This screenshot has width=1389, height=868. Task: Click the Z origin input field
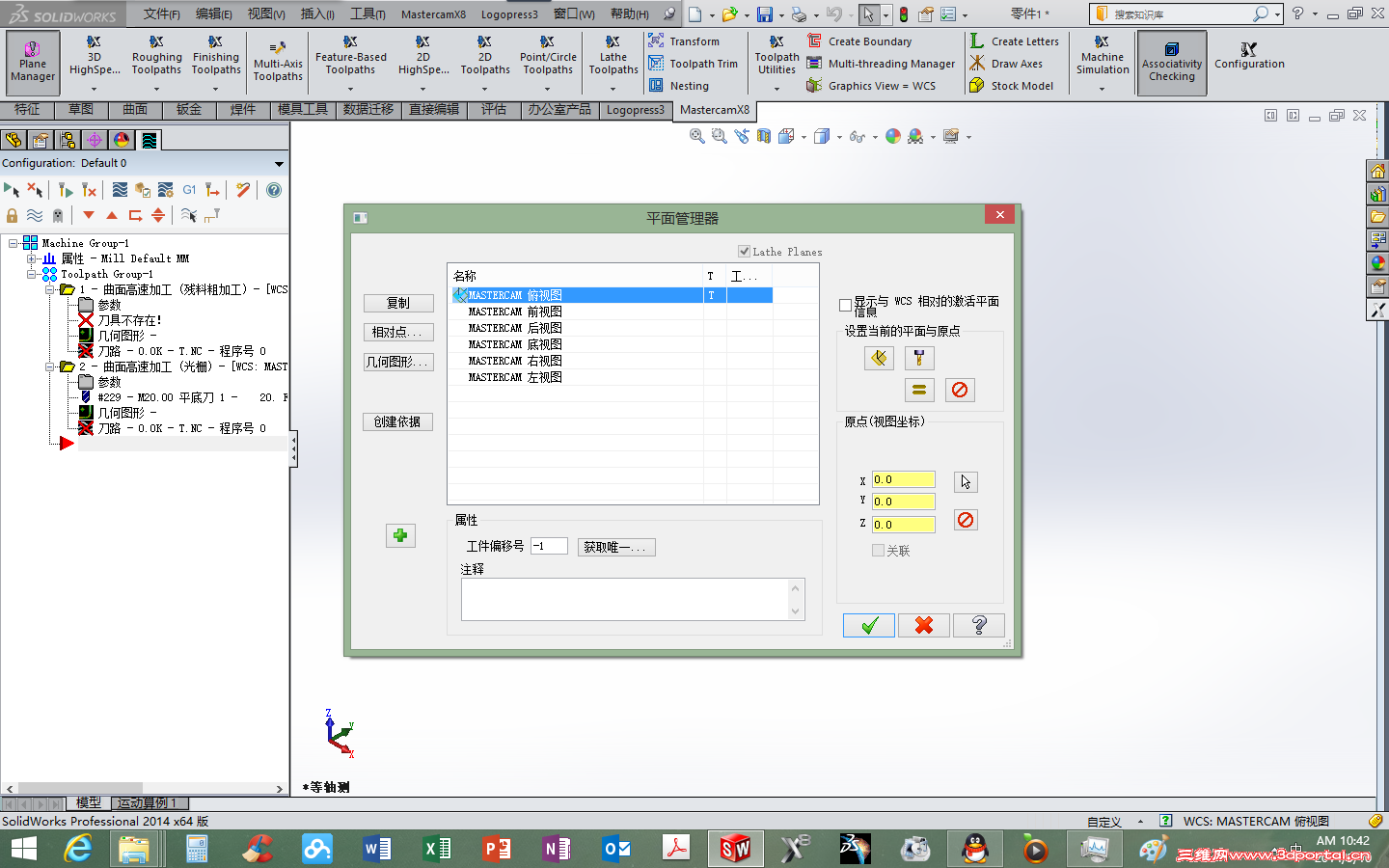point(903,525)
